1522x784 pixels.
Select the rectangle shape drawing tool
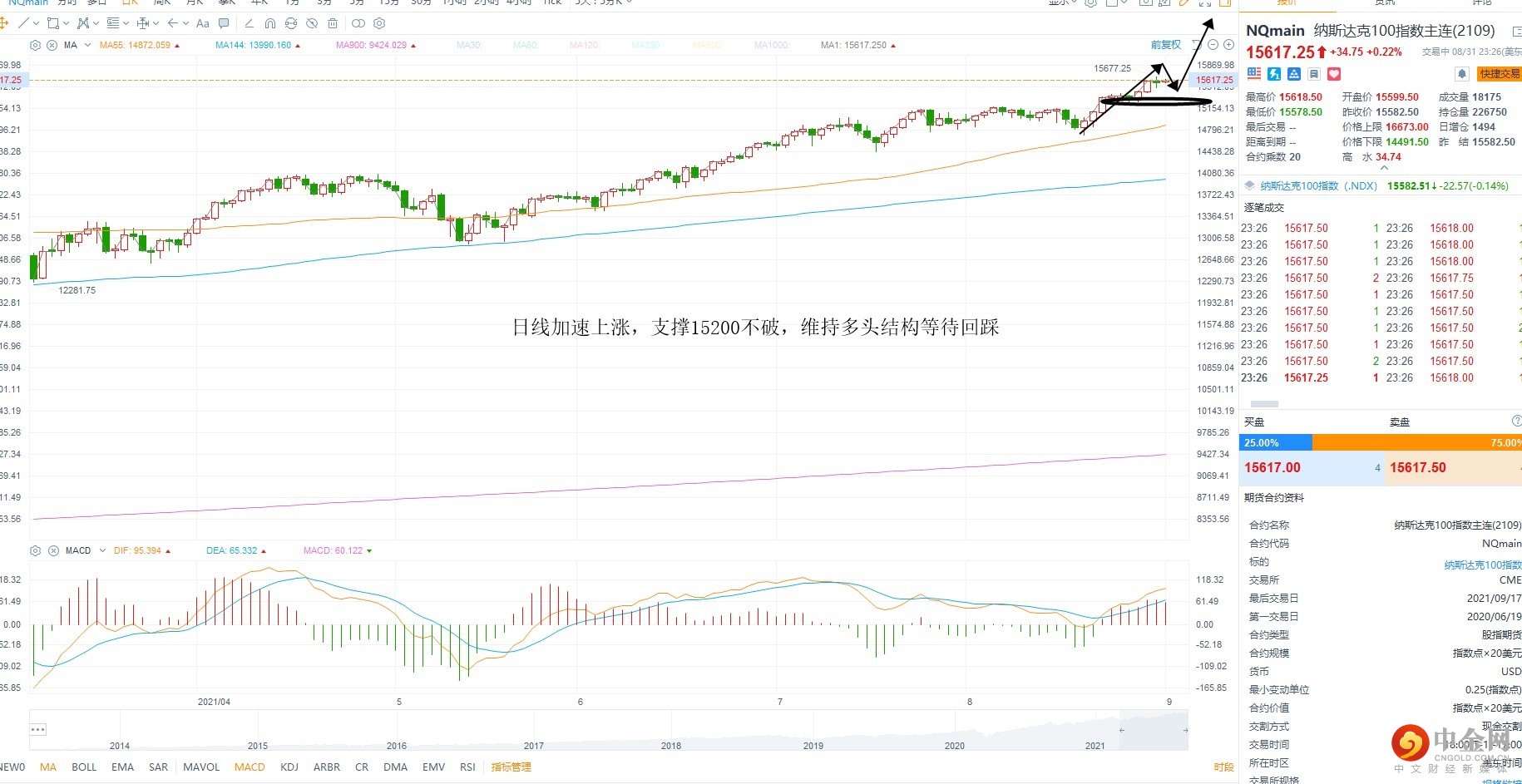point(52,23)
